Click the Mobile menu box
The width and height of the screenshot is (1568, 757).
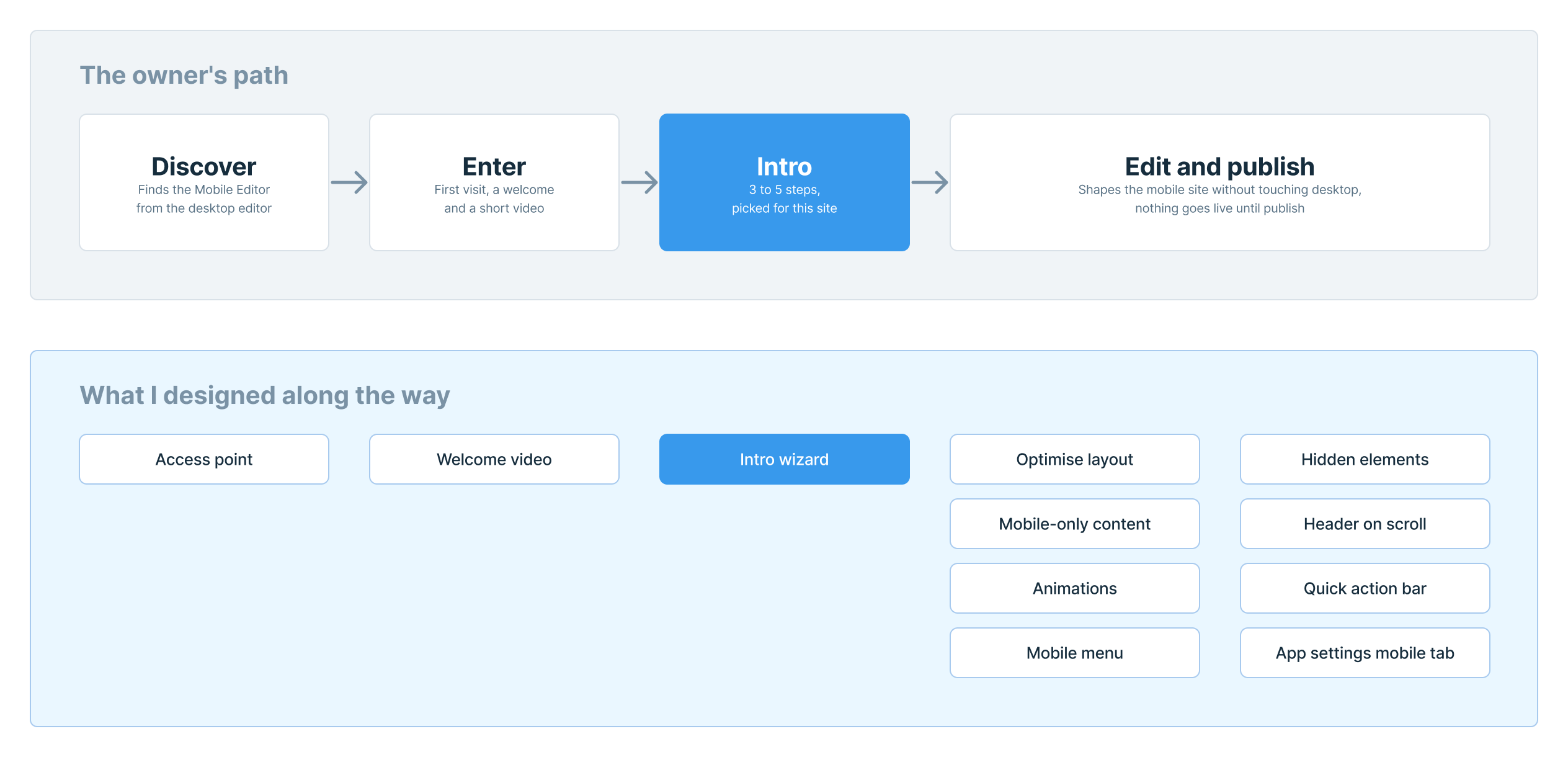click(x=1075, y=653)
